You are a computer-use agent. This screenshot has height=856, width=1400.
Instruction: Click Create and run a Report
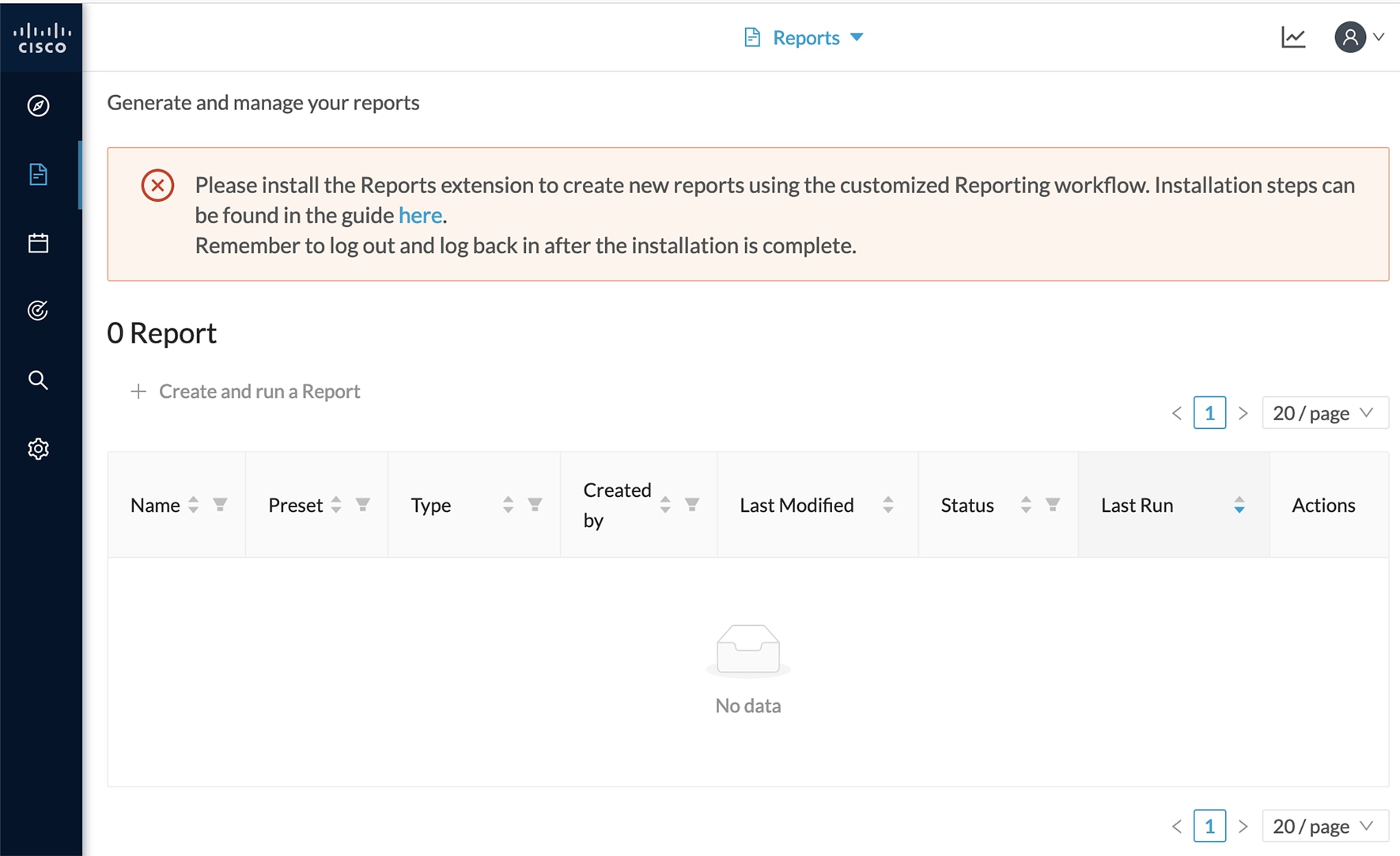coord(246,392)
